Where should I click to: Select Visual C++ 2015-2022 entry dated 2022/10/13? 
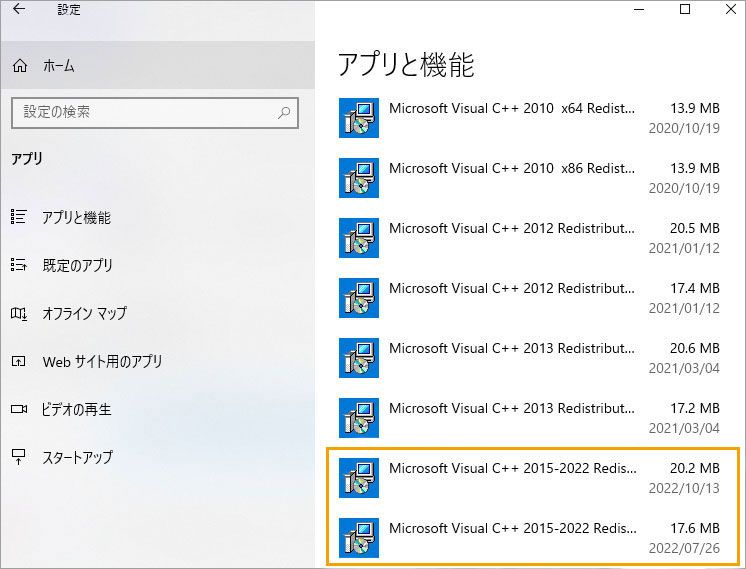tap(529, 478)
